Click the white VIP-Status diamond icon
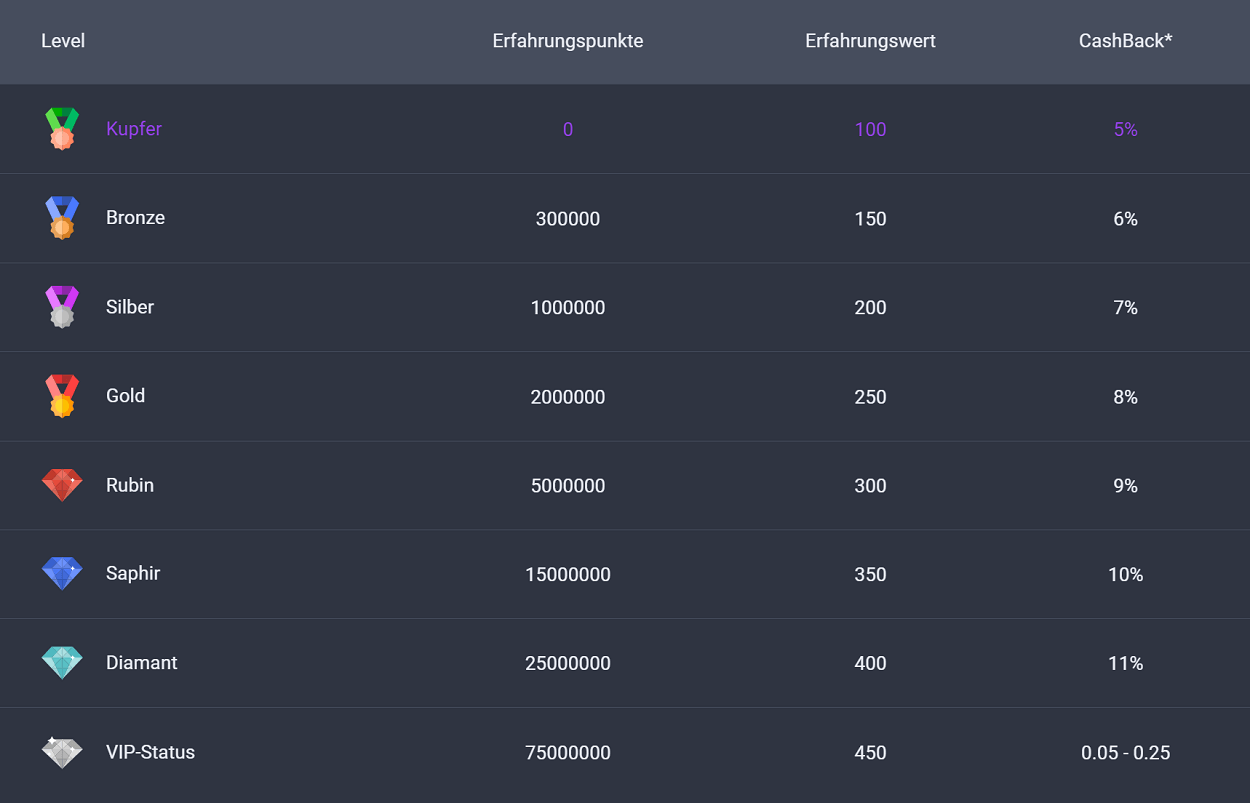 point(61,751)
